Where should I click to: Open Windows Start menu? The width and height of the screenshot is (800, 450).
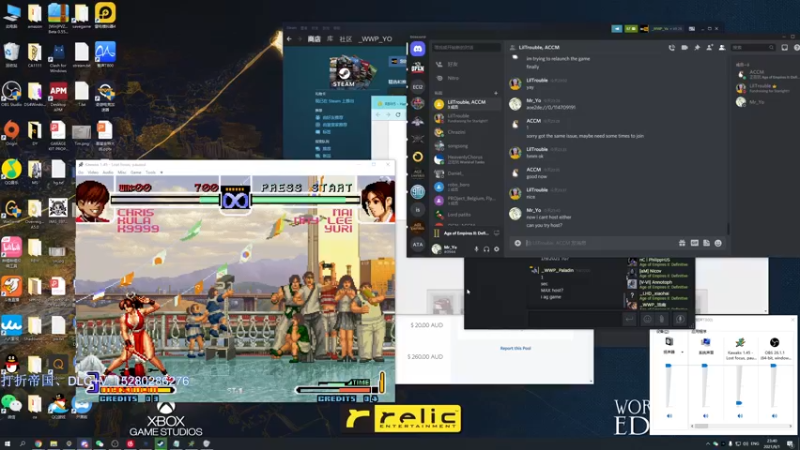pos(7,444)
